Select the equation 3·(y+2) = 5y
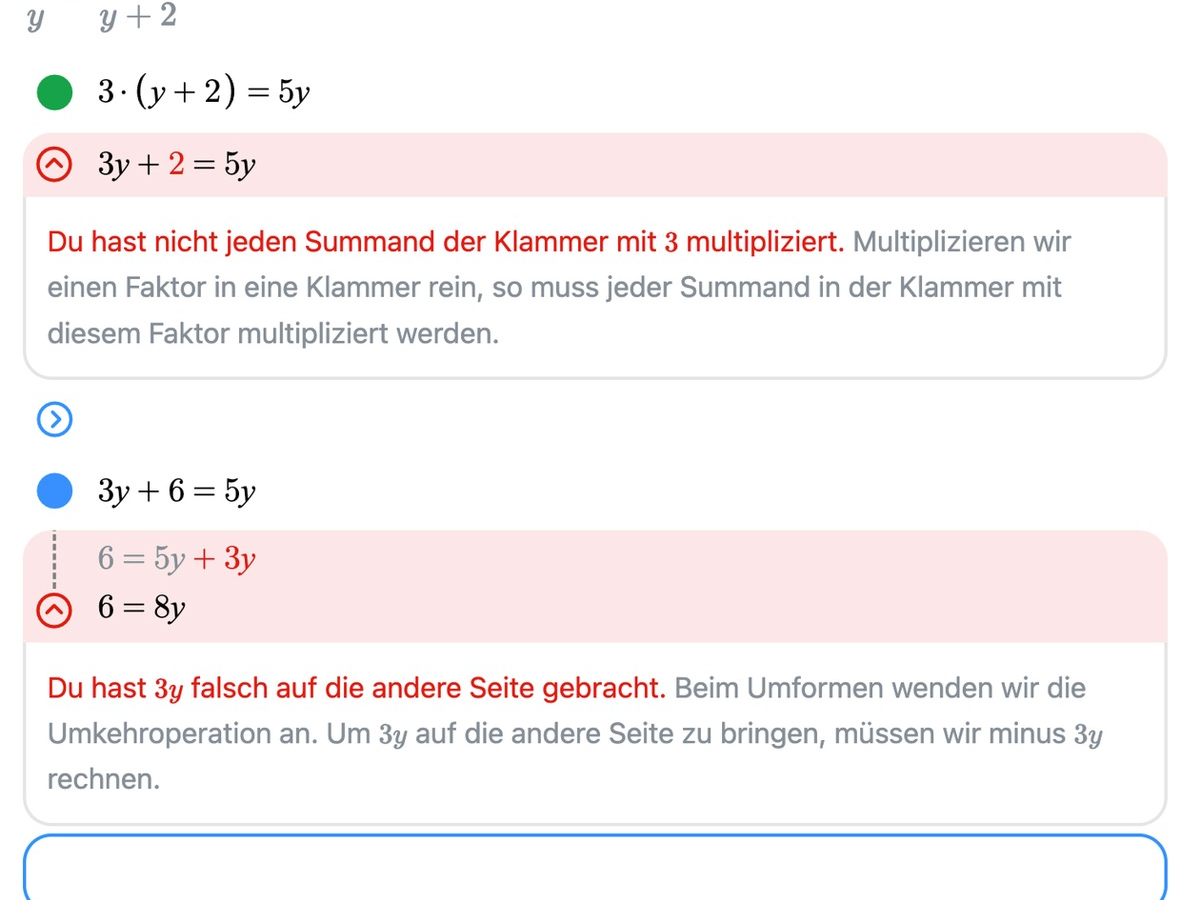 [204, 93]
